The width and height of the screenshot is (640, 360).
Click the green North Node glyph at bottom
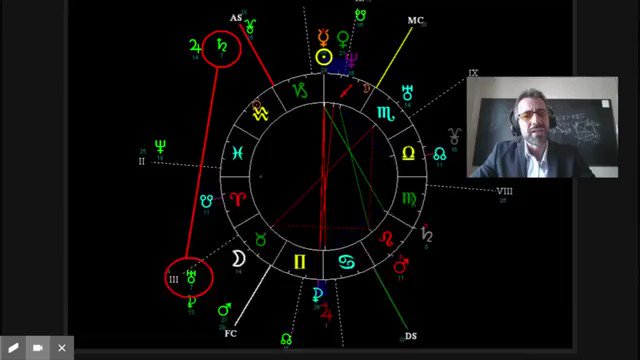[x=286, y=339]
